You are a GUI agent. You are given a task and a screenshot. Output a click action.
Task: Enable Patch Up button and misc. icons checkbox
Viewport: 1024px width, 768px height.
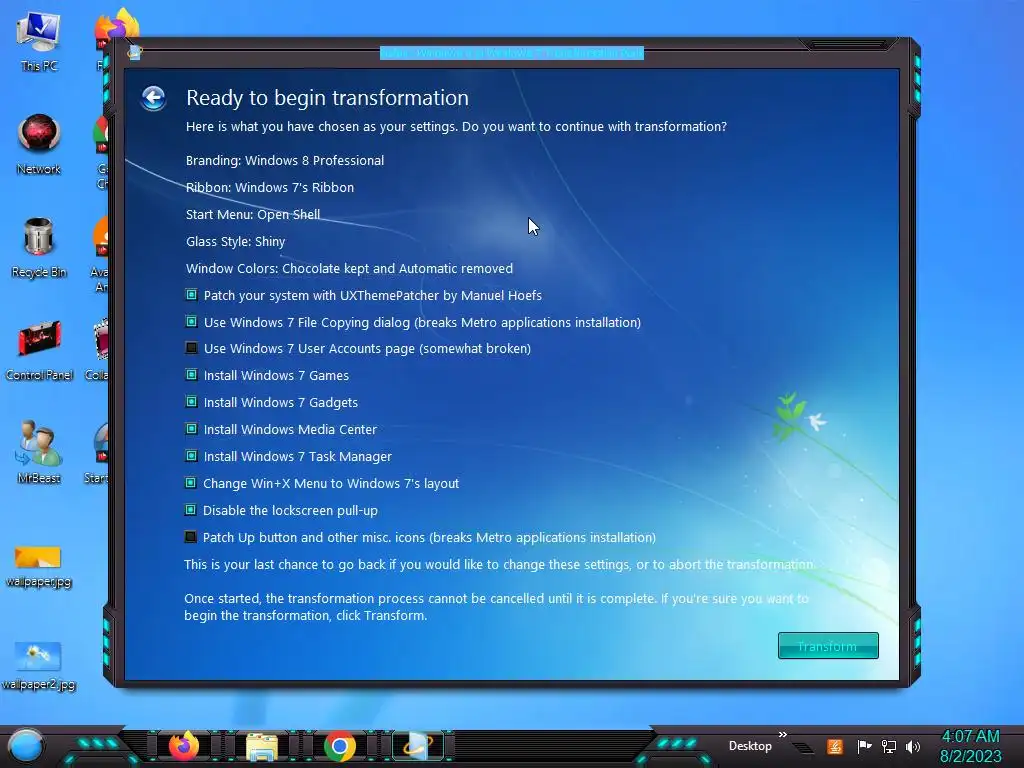pos(191,537)
